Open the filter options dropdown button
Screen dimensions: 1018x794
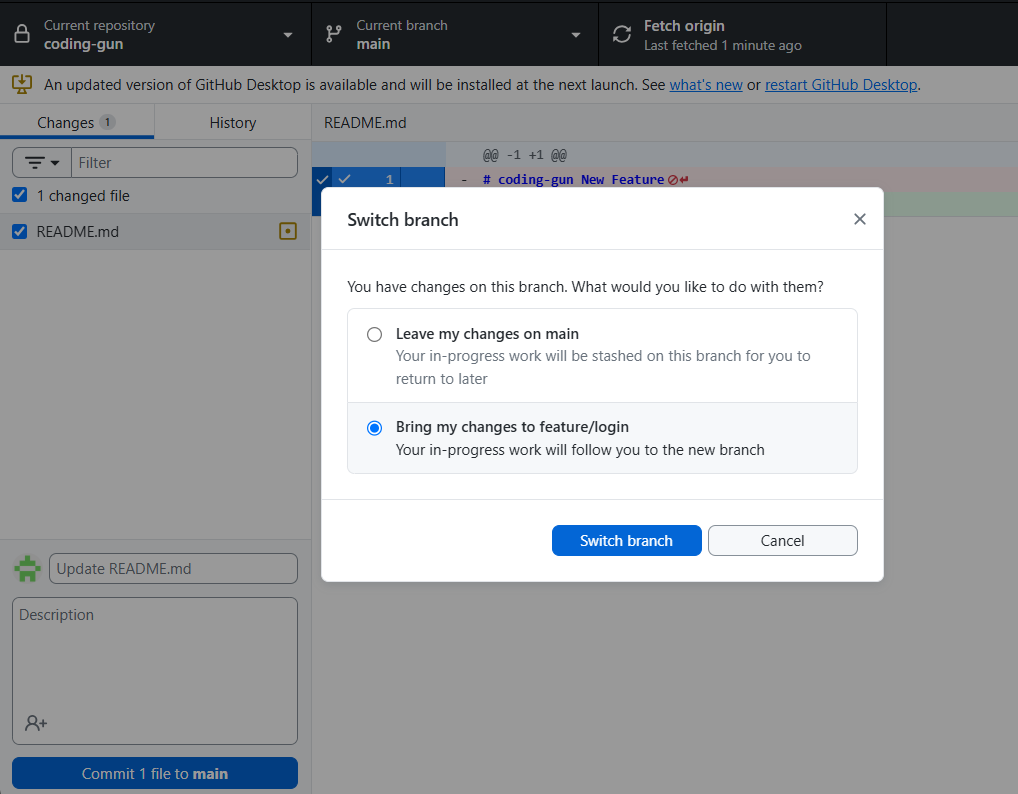pyautogui.click(x=42, y=162)
